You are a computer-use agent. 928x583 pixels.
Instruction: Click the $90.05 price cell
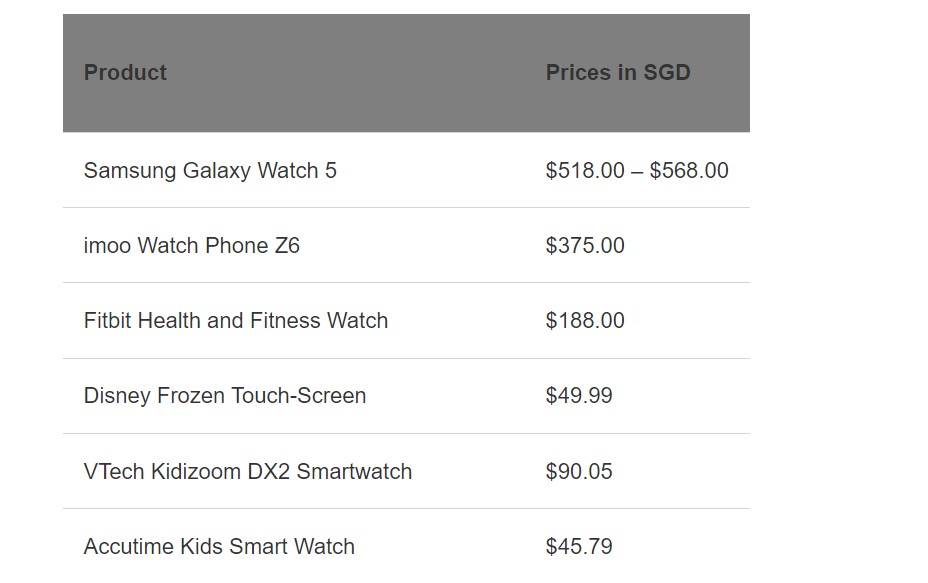point(579,472)
